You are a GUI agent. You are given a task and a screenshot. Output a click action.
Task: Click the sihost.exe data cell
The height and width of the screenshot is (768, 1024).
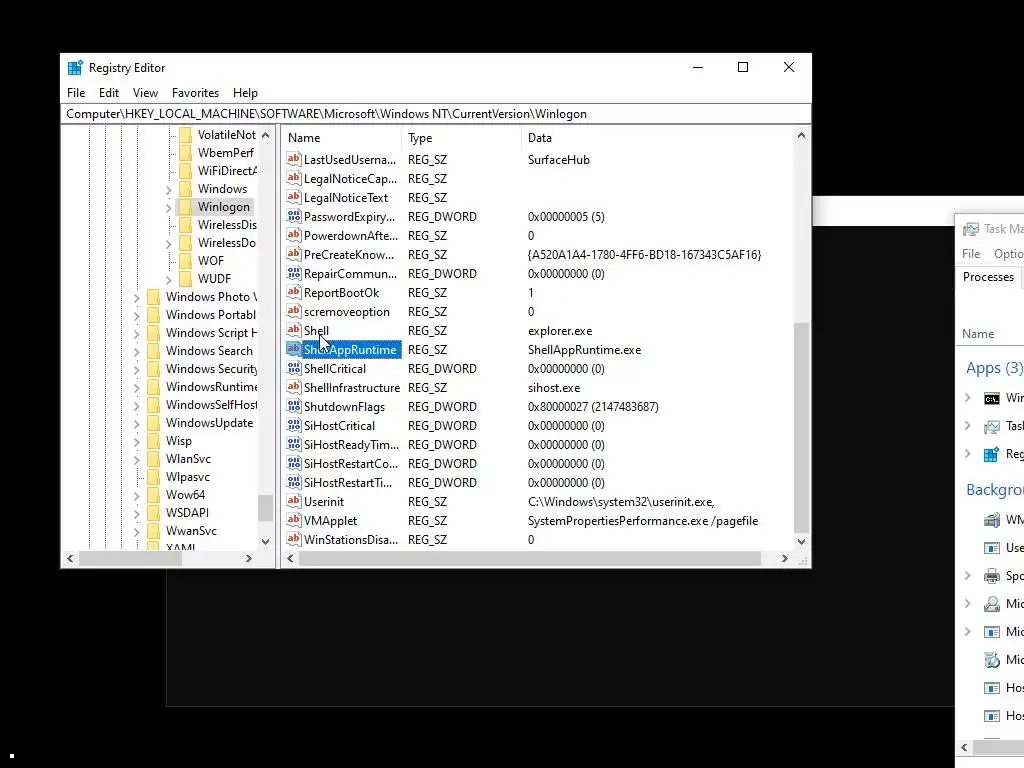click(x=554, y=387)
